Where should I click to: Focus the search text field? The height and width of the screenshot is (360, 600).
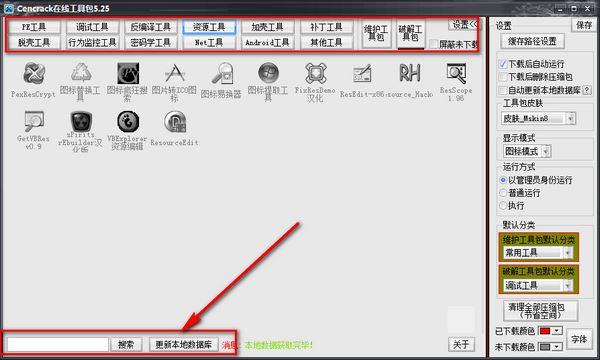pos(57,344)
